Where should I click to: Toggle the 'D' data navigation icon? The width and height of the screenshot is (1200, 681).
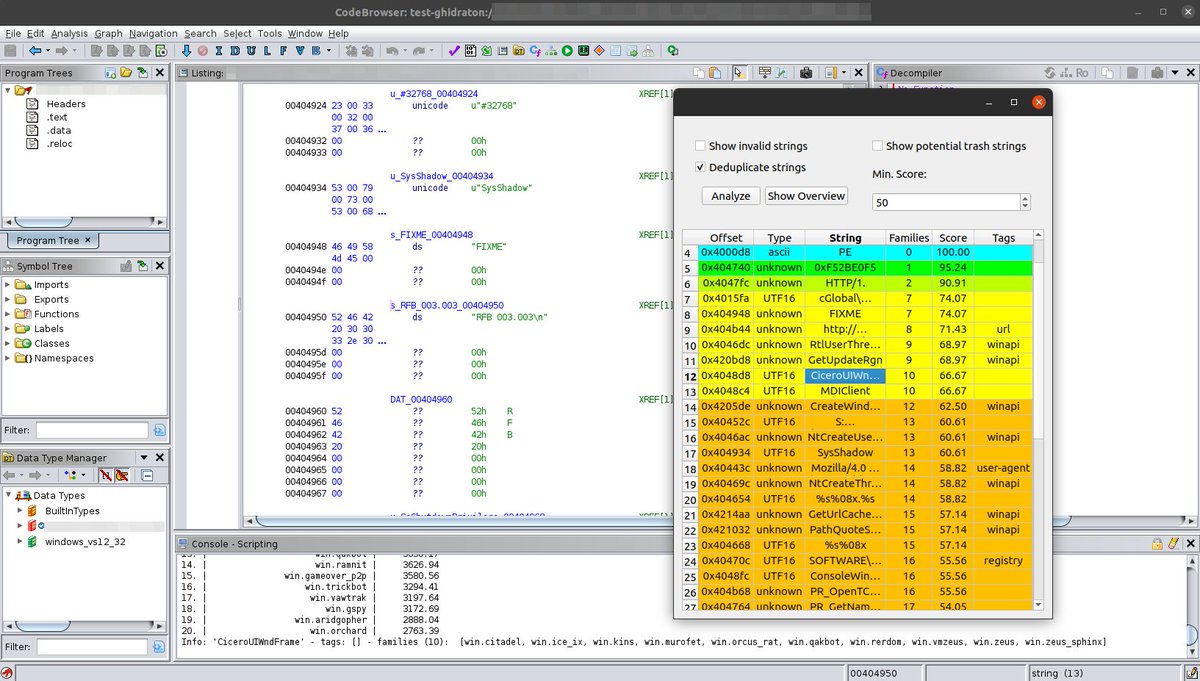235,50
